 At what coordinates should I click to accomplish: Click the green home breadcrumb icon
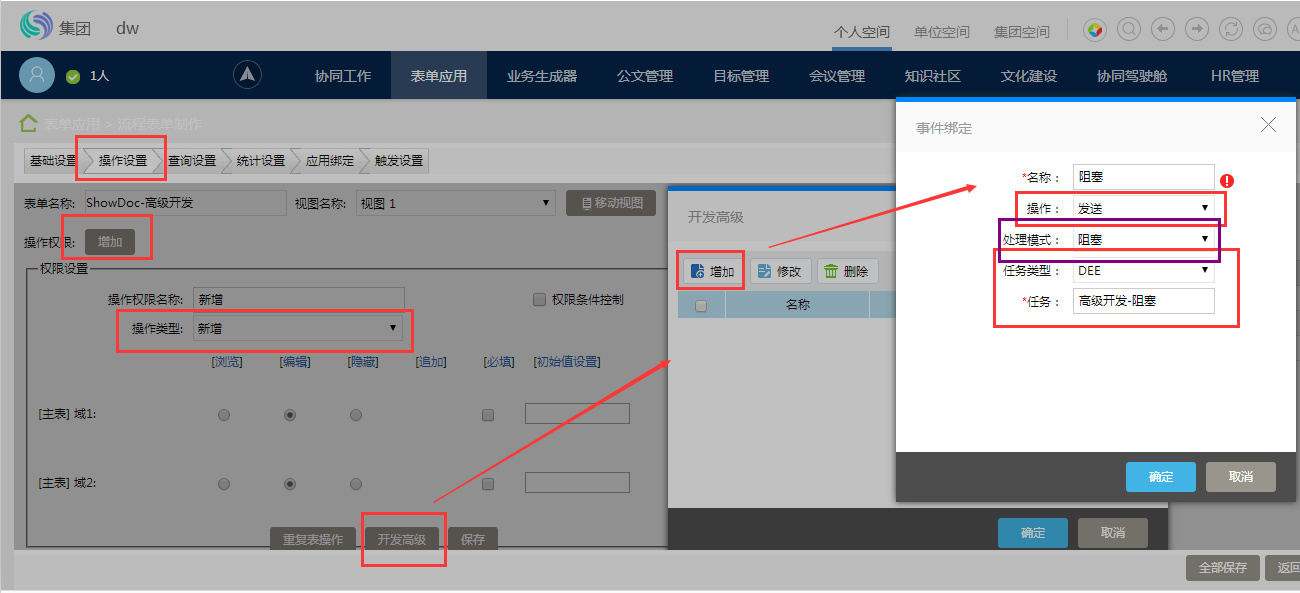click(x=29, y=124)
